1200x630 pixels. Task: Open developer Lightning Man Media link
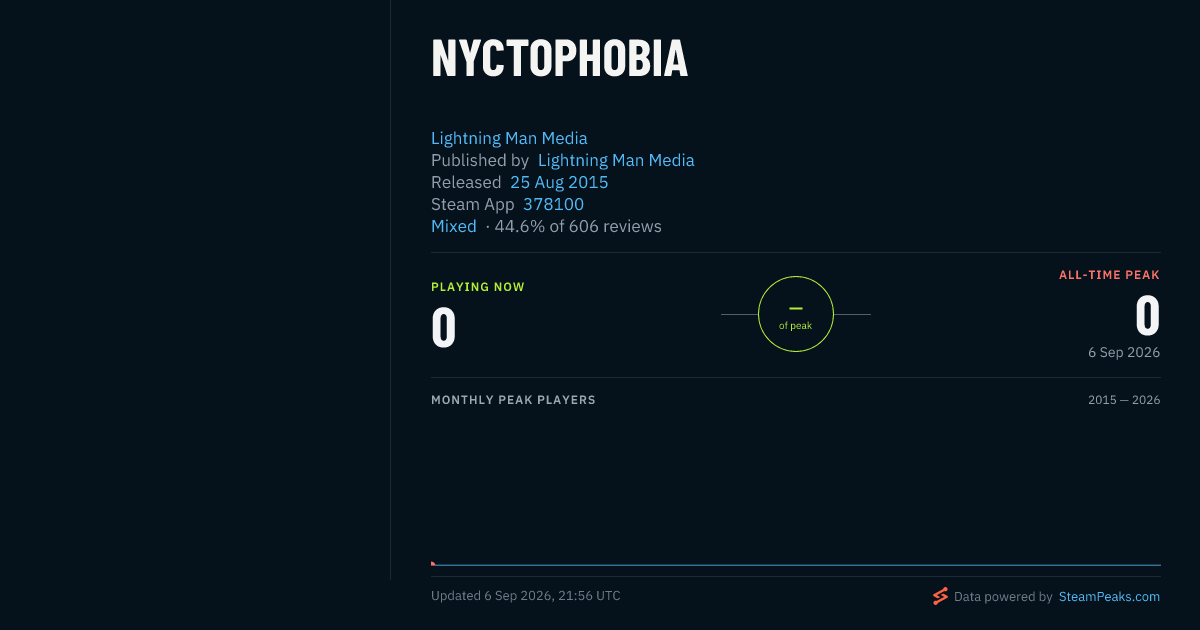click(509, 138)
